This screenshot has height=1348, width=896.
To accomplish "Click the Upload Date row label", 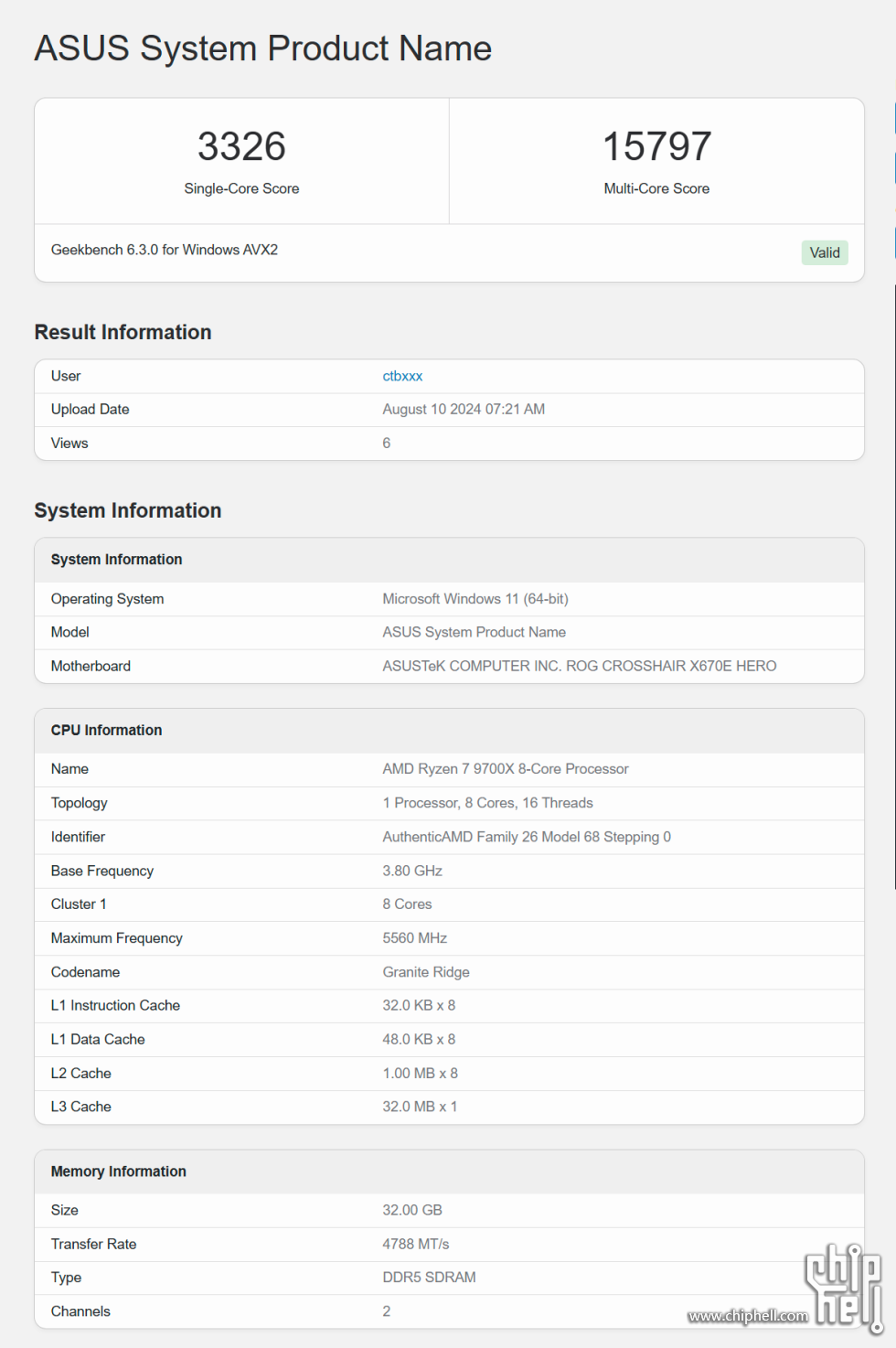I will [x=91, y=409].
